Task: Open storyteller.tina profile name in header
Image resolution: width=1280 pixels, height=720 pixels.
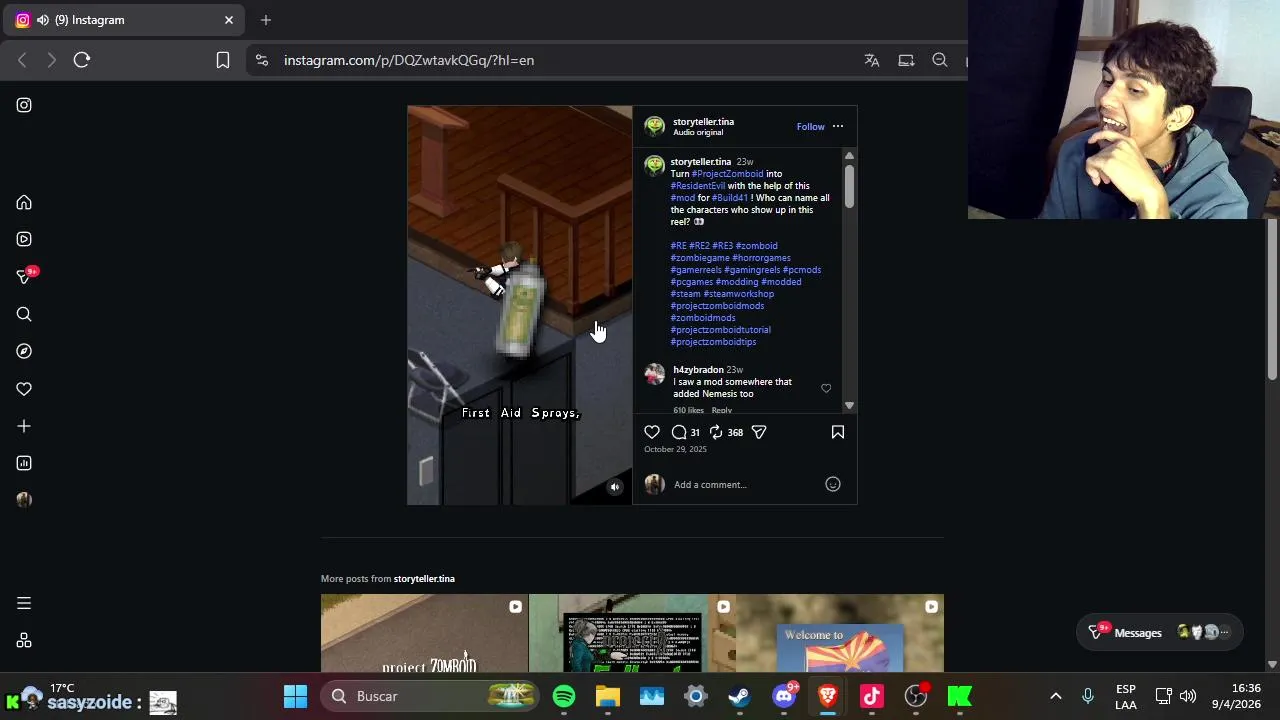Action: point(703,122)
